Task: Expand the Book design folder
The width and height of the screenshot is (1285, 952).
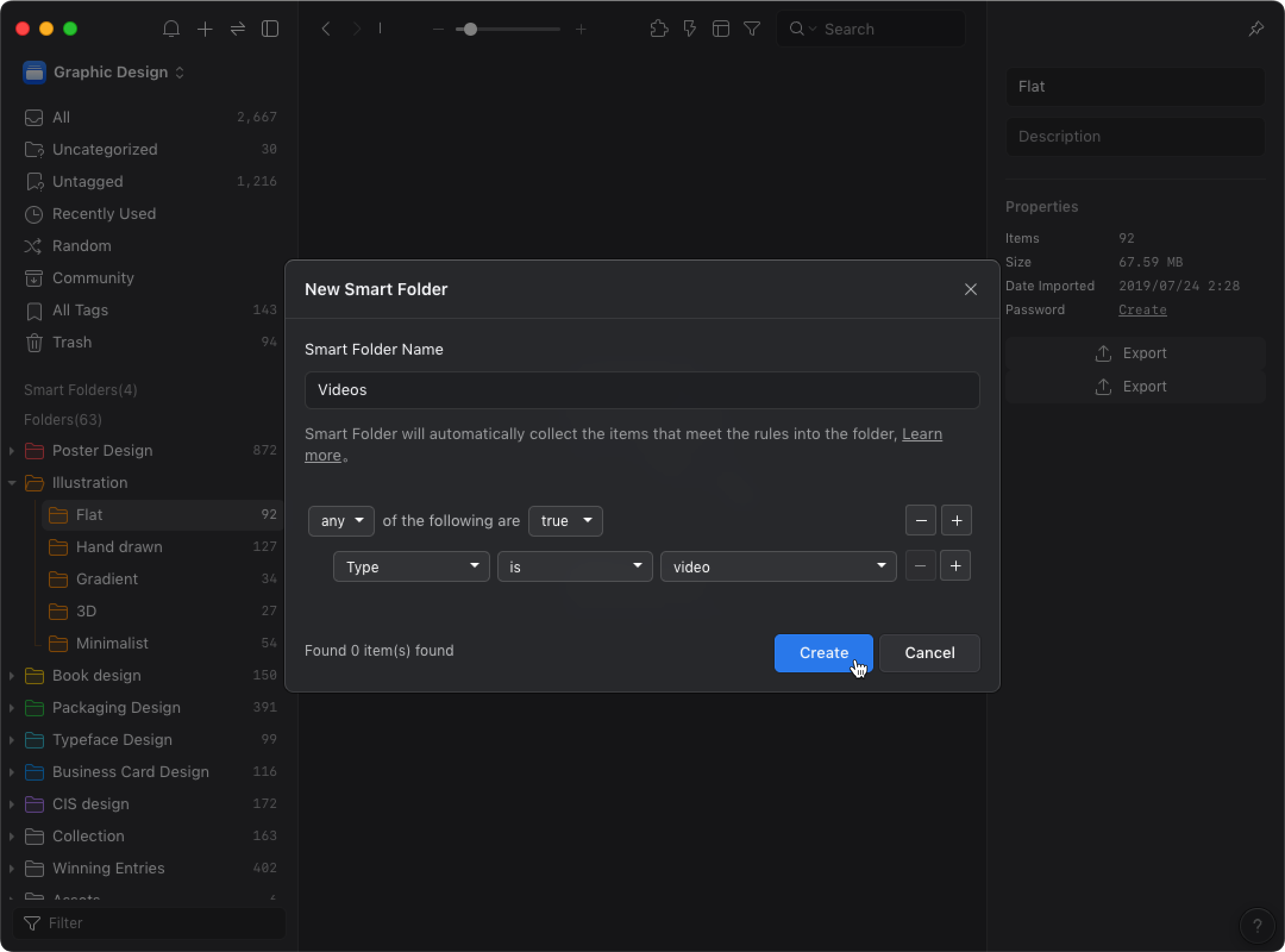Action: pos(10,675)
